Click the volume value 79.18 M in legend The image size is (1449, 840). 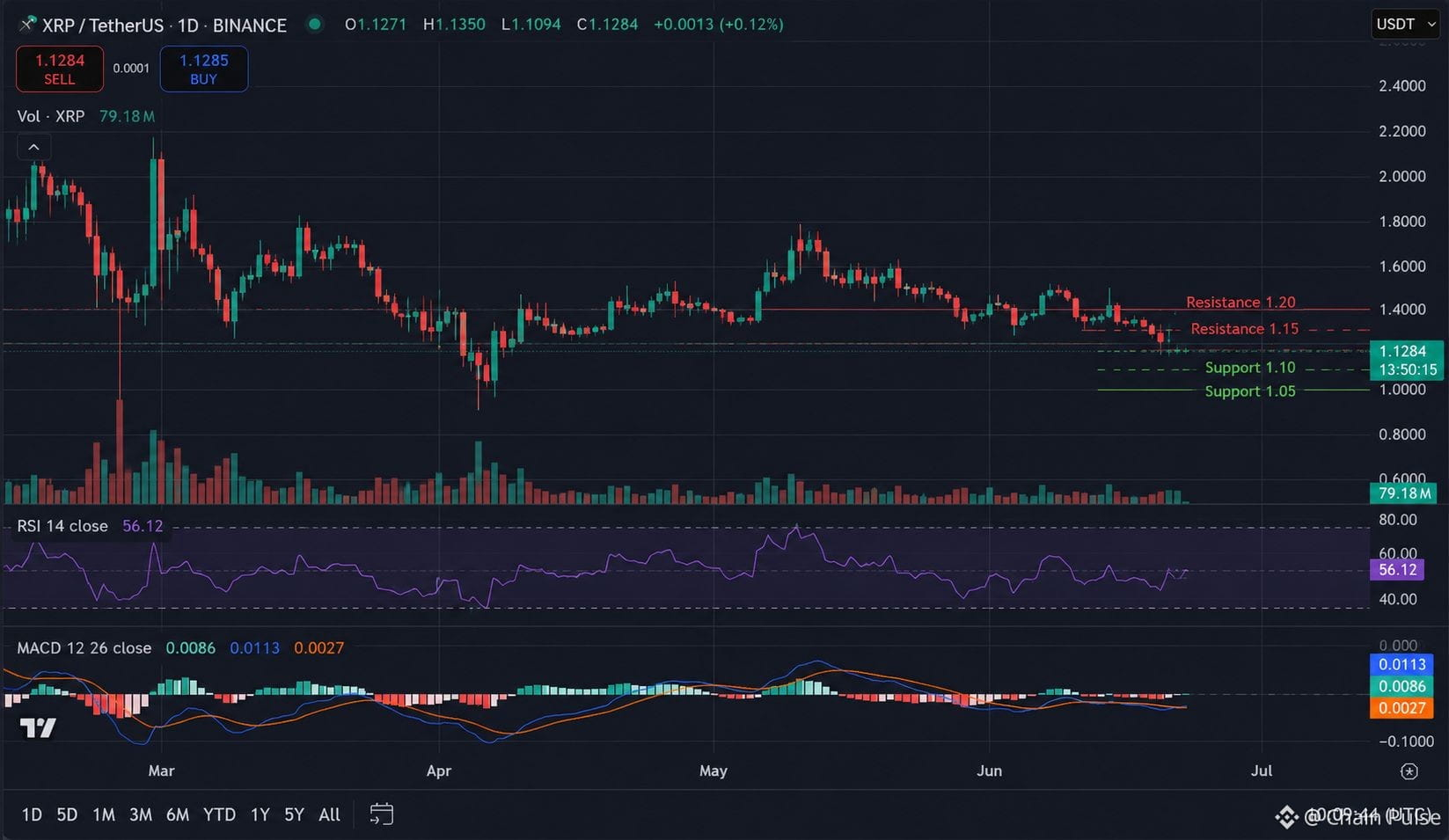point(127,116)
